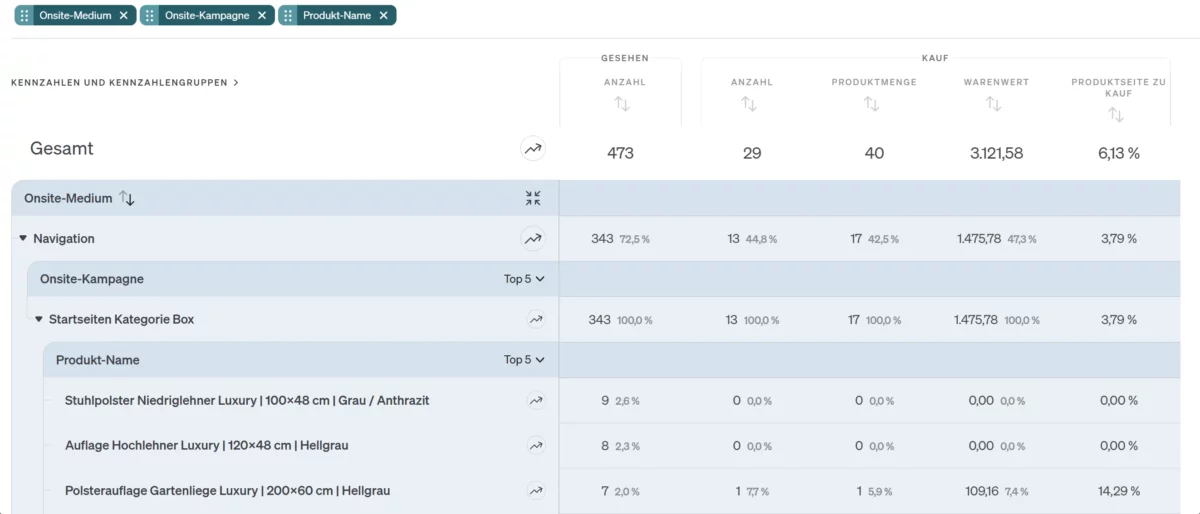
Task: Click Navigation Kauf value 13 44,8 %
Action: click(x=752, y=239)
